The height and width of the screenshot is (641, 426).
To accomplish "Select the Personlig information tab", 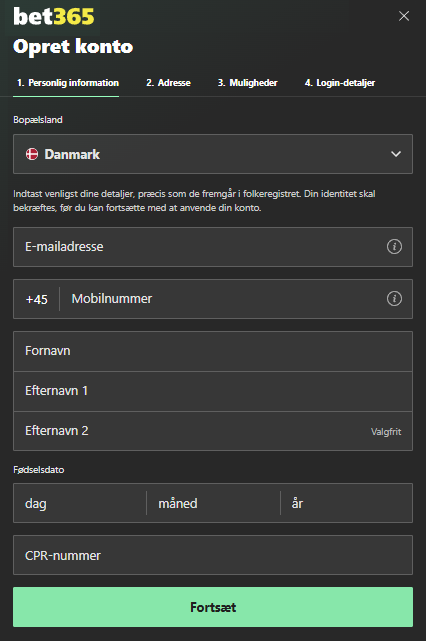I will [68, 83].
